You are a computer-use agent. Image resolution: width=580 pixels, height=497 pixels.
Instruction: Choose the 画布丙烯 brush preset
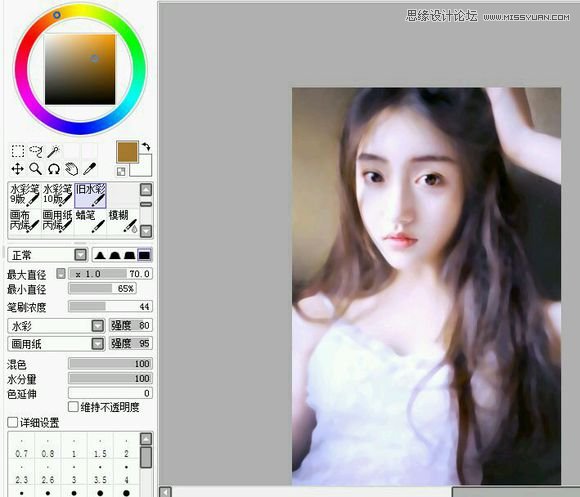(24, 221)
